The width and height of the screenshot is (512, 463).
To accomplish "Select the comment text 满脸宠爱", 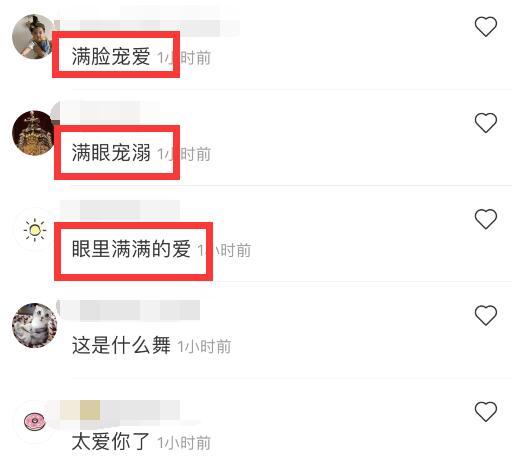I will click(111, 56).
